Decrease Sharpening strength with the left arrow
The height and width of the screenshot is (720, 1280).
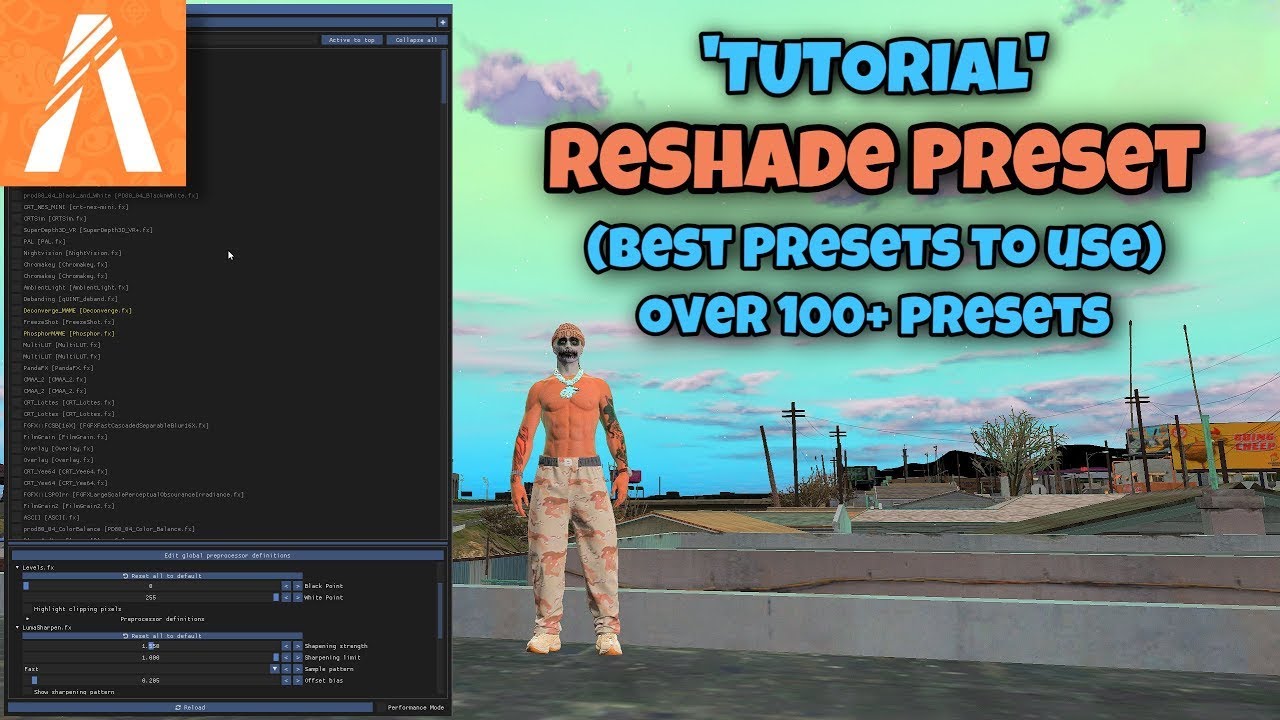pyautogui.click(x=286, y=646)
